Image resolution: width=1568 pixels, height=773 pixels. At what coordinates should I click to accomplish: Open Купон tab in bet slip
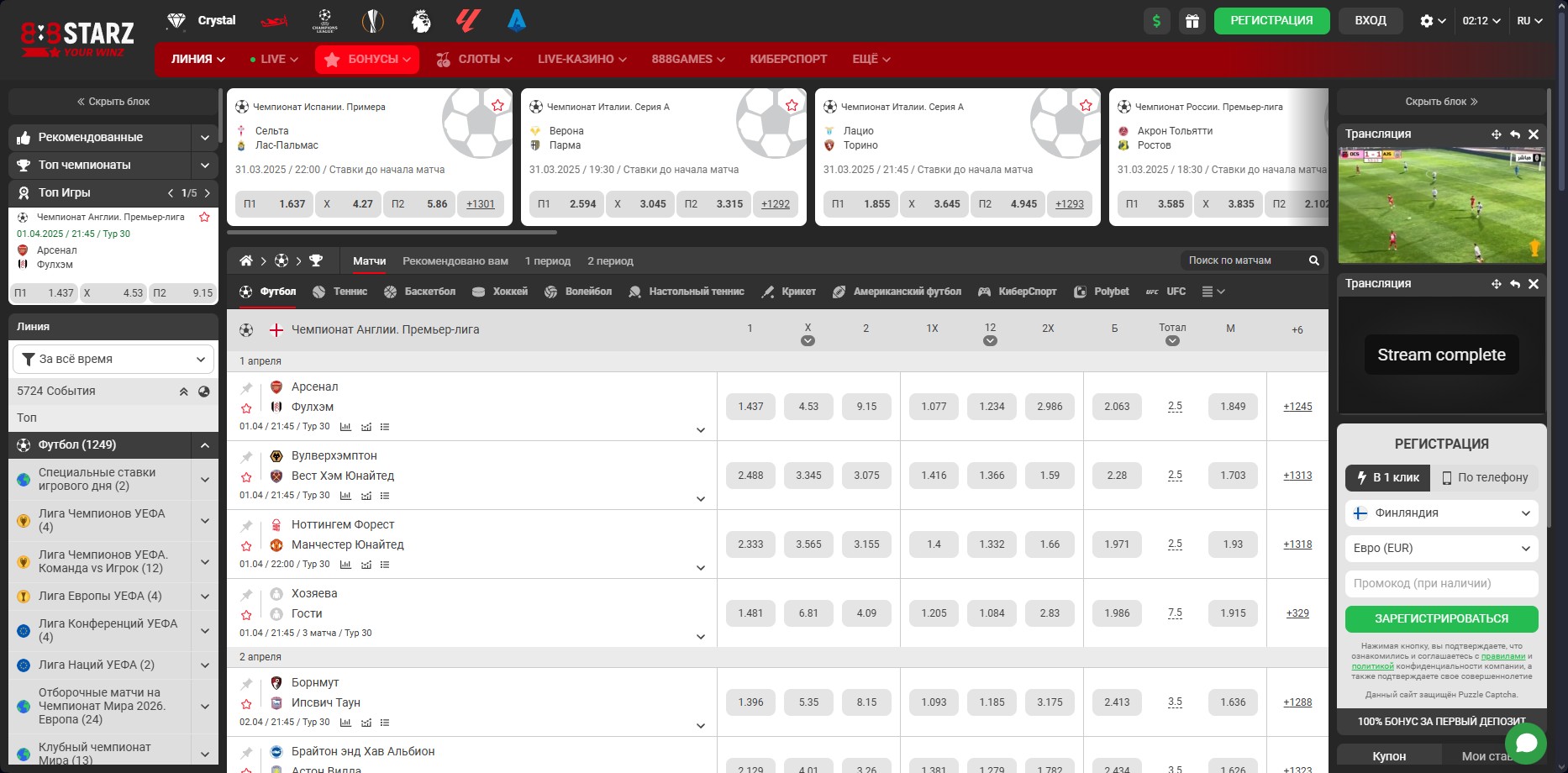[1389, 756]
